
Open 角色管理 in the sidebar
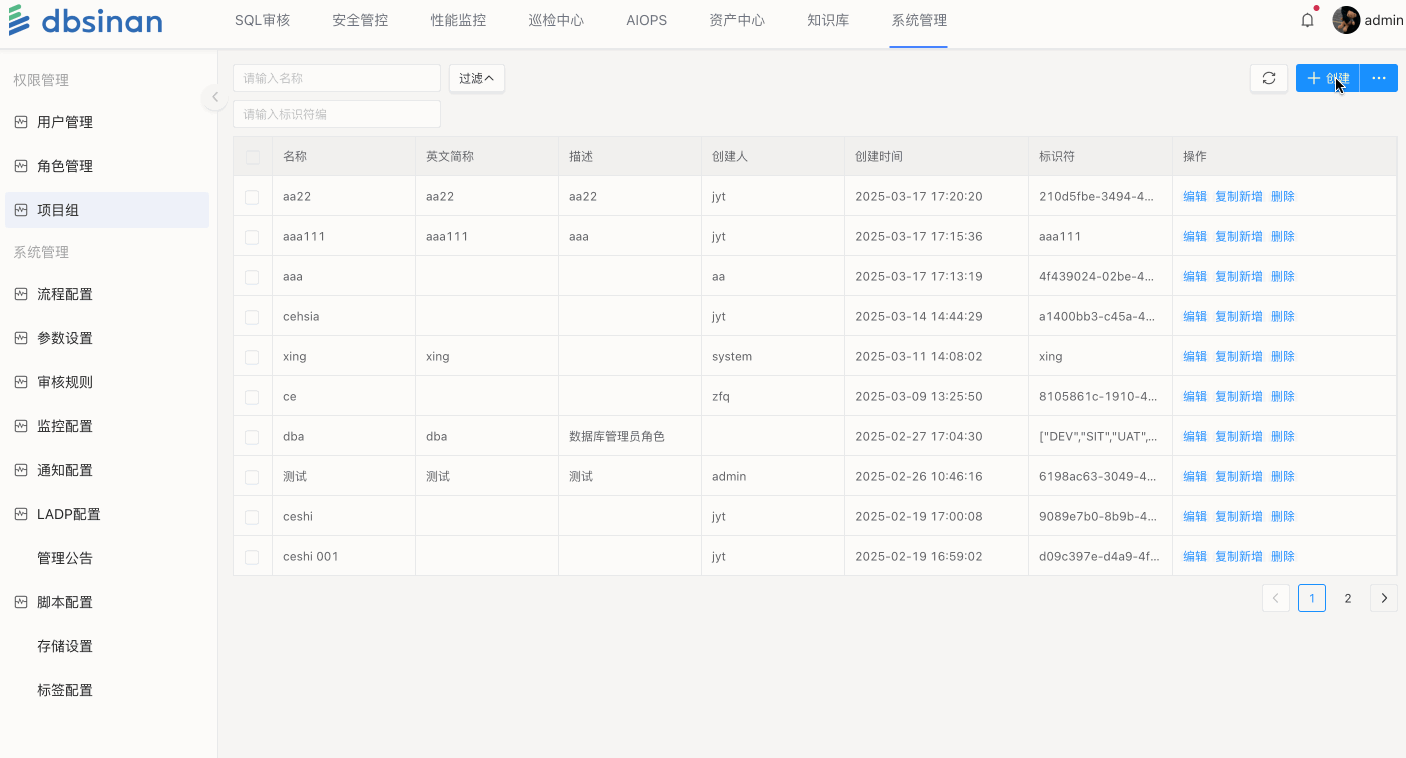tap(65, 166)
